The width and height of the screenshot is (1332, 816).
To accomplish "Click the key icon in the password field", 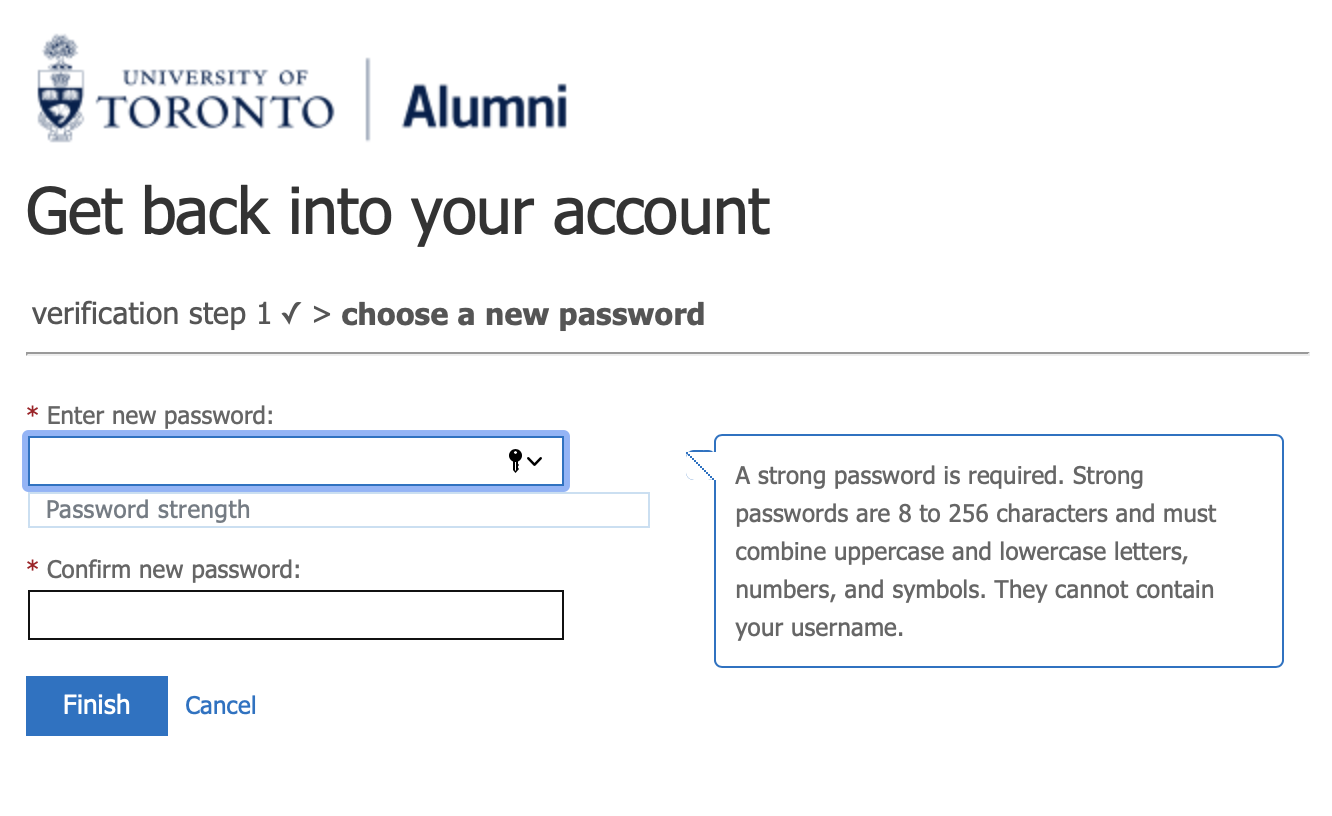I will 516,461.
